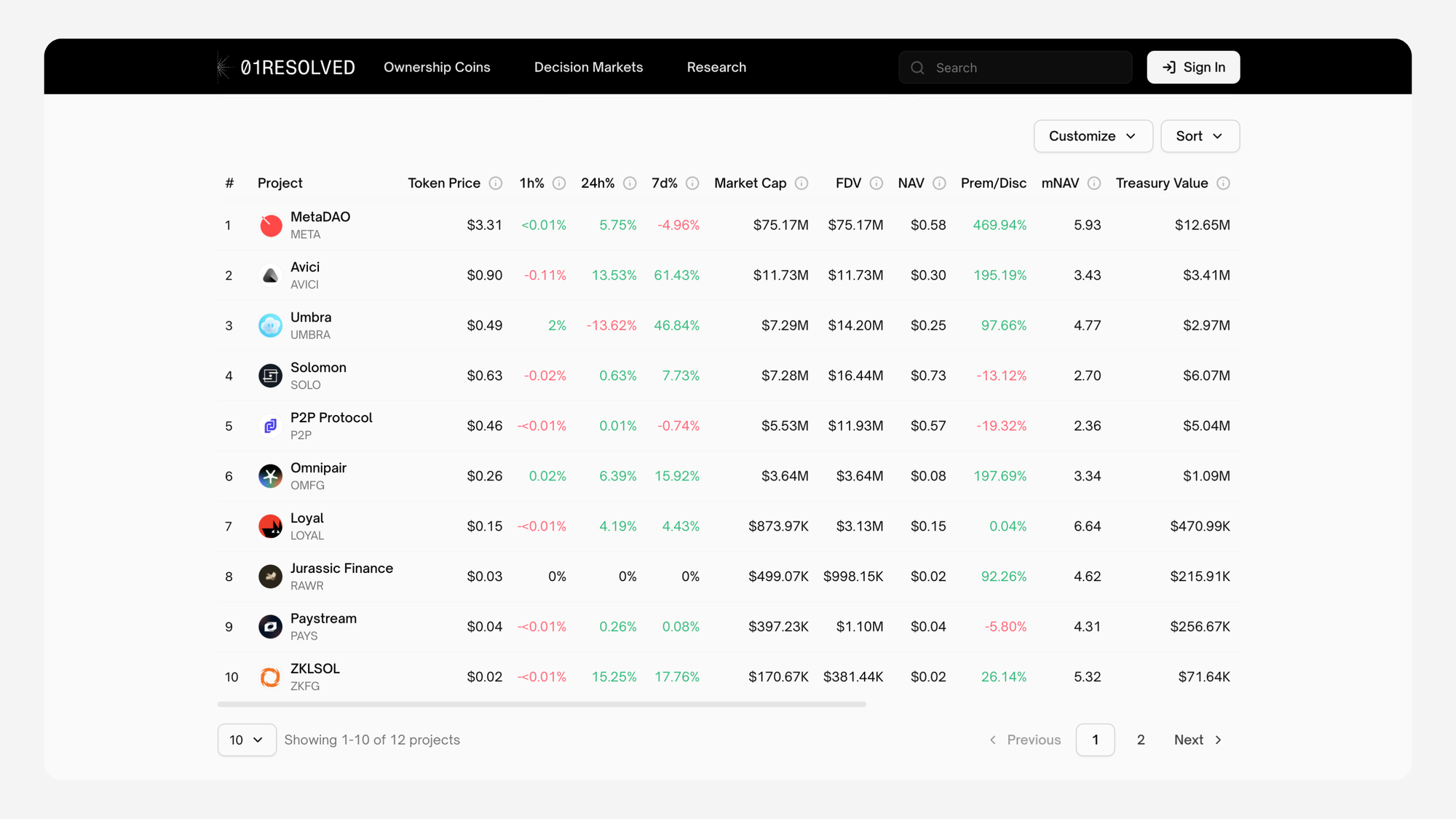Click the 01RESOLVED logo
This screenshot has width=1456, height=819.
pos(287,67)
